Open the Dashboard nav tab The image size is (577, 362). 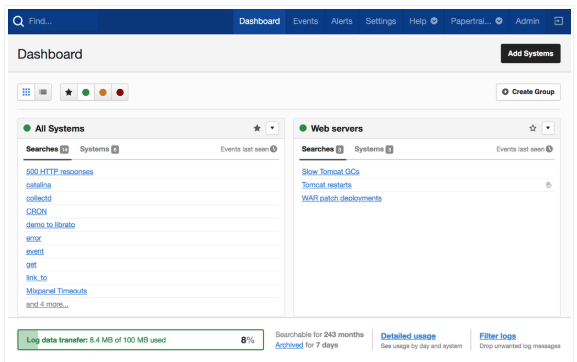[x=259, y=21]
